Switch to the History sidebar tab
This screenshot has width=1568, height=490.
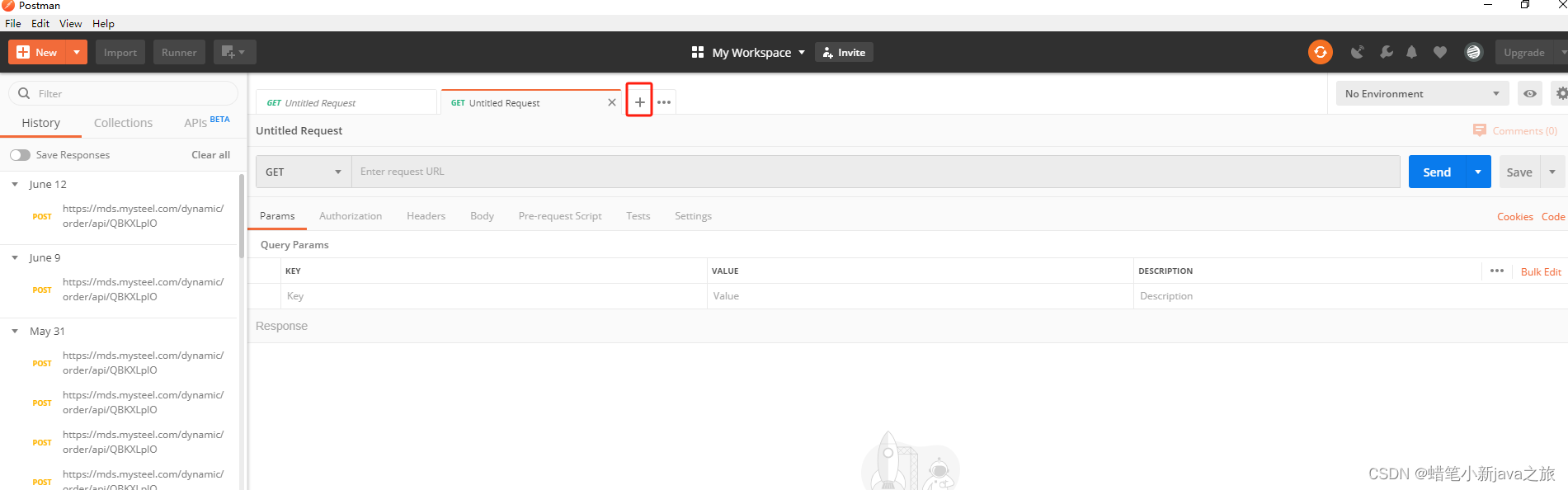[x=40, y=122]
